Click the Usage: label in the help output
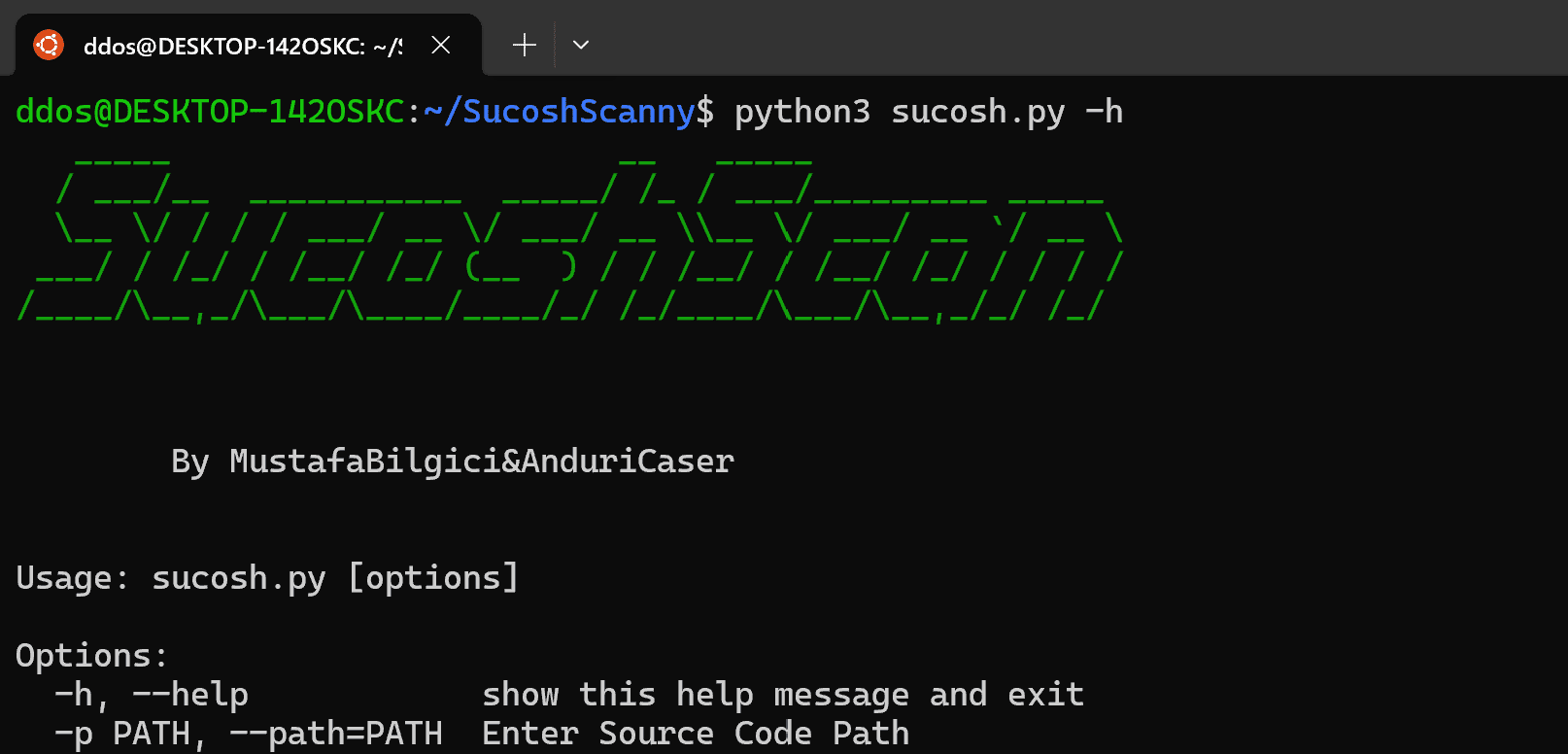This screenshot has width=1568, height=754. (73, 578)
